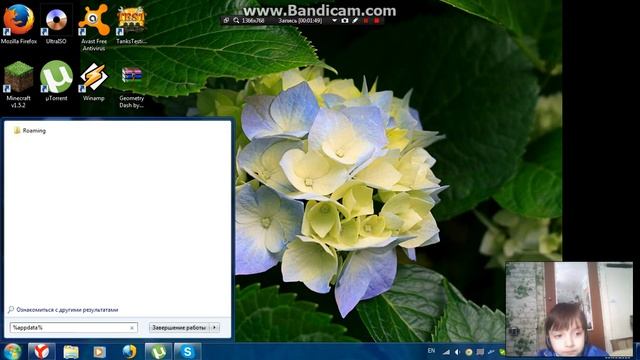The width and height of the screenshot is (640, 360).
Task: Click the webcam overlay thumbnail
Action: pyautogui.click(x=569, y=309)
